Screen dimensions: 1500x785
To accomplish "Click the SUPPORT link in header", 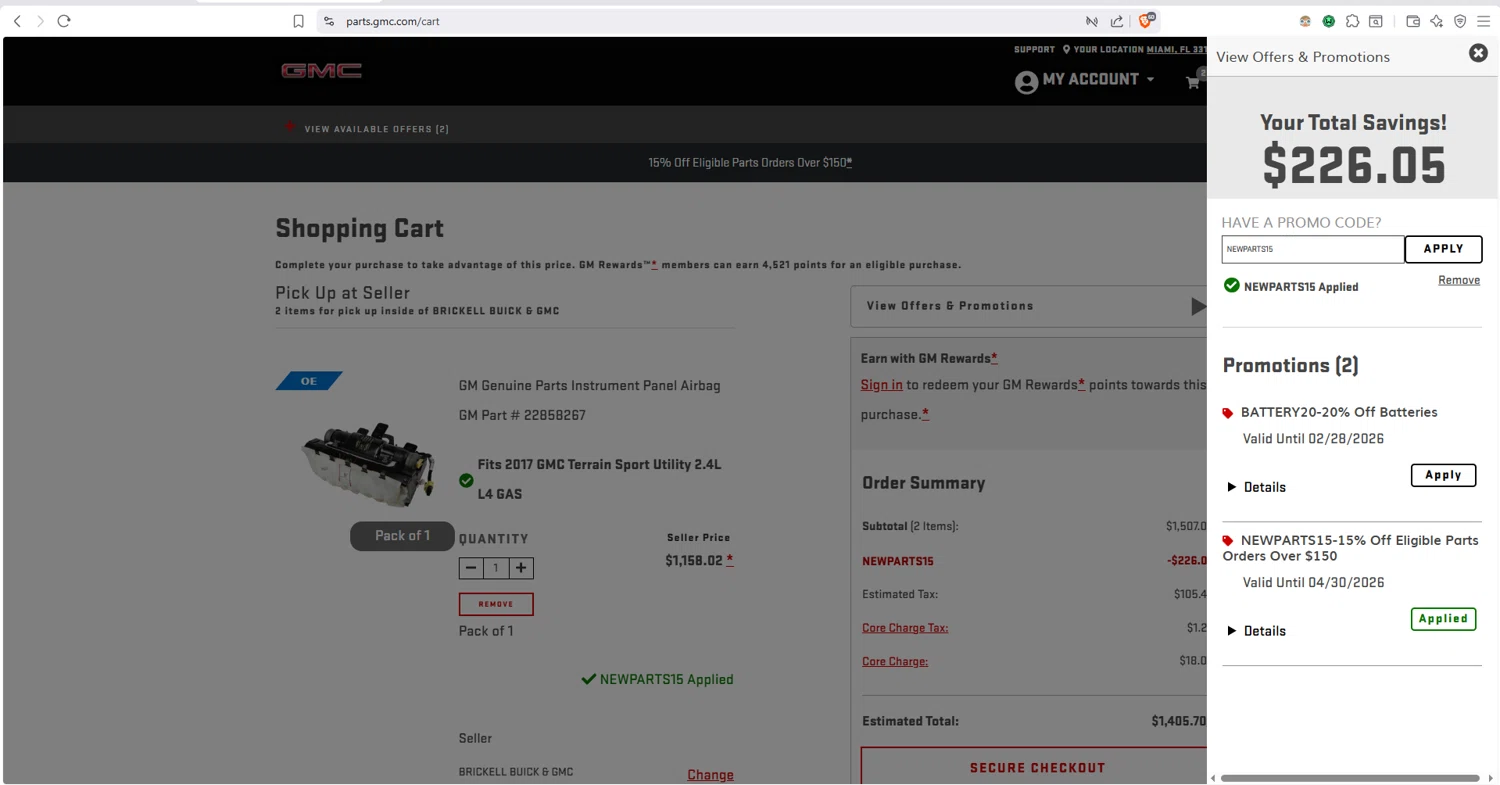I will (1034, 49).
